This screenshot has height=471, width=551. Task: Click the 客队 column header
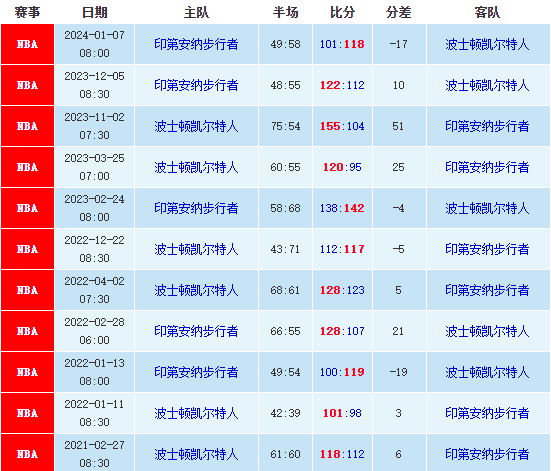point(487,13)
